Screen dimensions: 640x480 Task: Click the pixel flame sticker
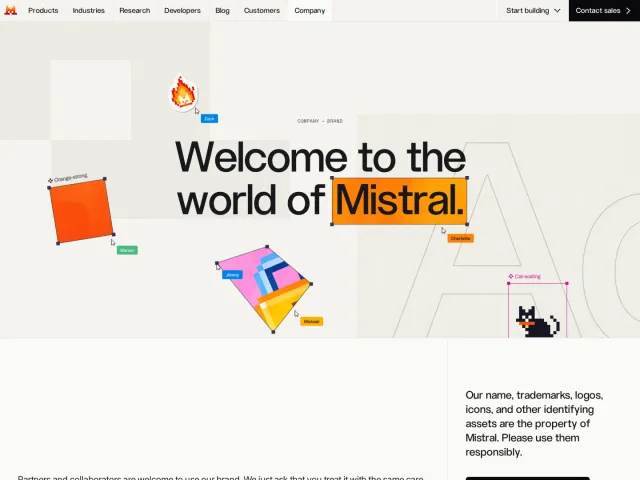[x=184, y=93]
